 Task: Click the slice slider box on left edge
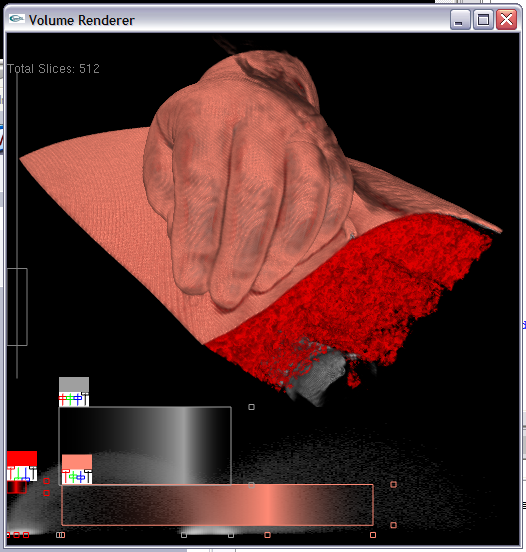click(x=17, y=307)
